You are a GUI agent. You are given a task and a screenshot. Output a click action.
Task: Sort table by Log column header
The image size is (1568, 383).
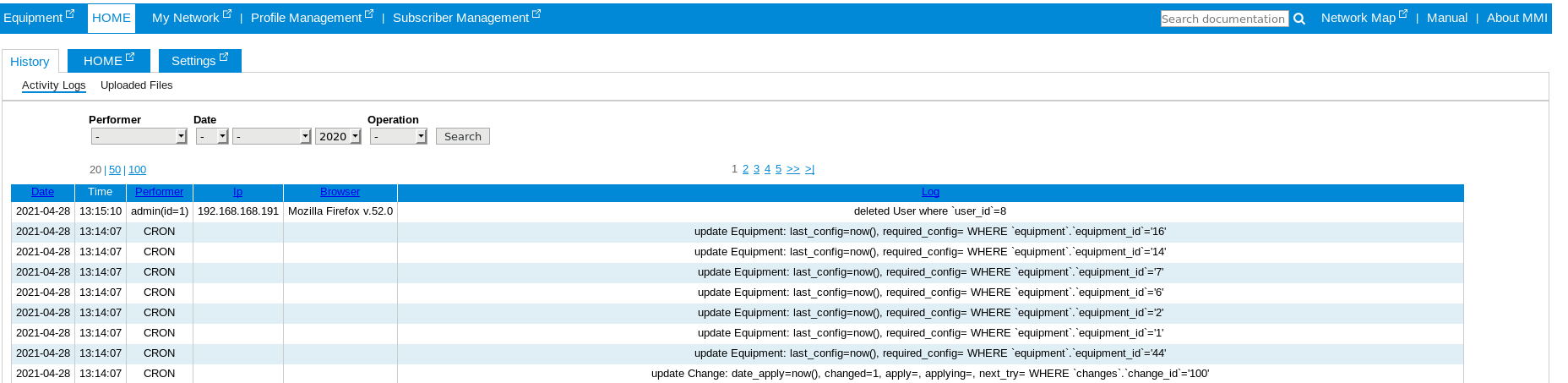(930, 192)
